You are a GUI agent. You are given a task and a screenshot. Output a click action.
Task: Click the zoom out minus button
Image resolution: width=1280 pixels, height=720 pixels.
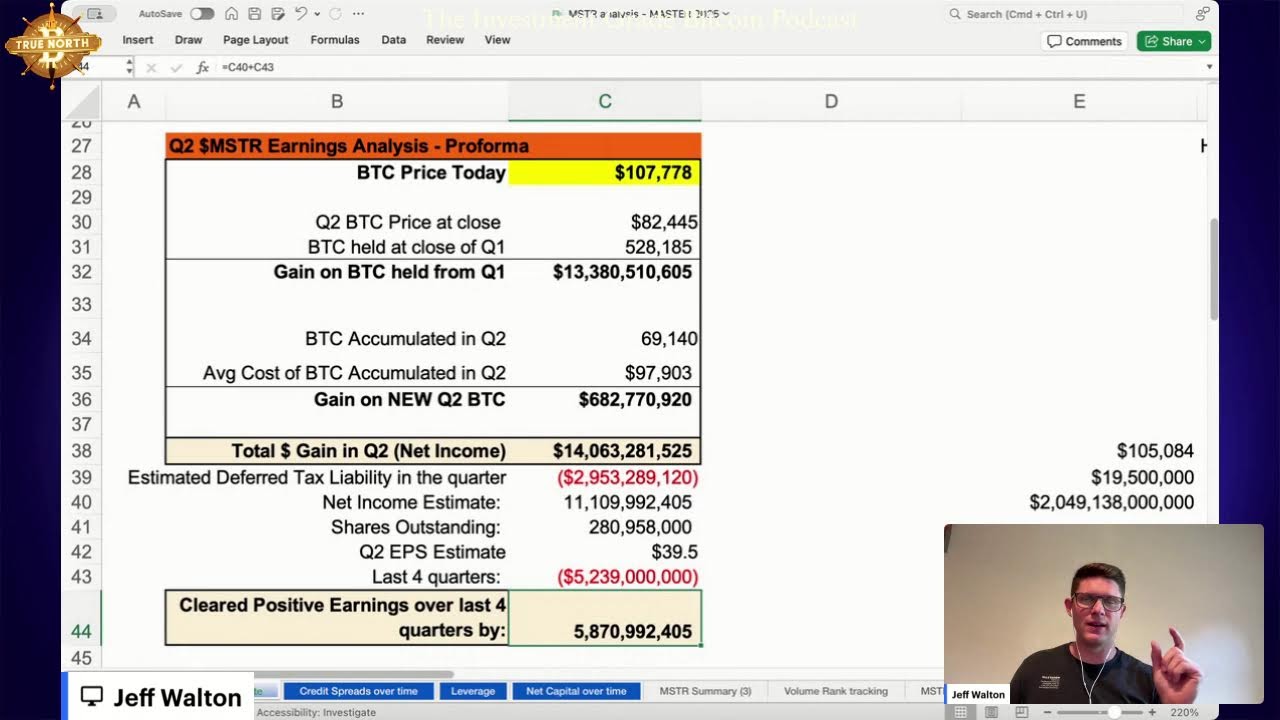(x=1049, y=712)
